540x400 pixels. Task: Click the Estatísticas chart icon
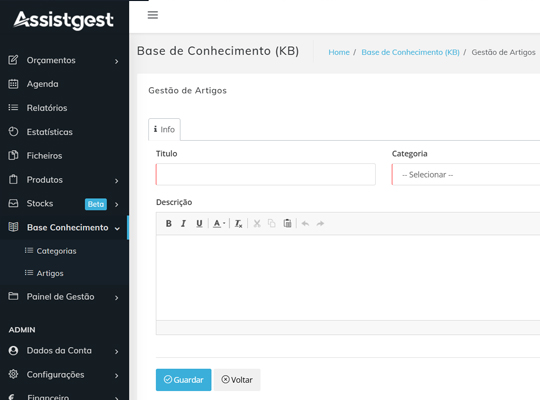(13, 132)
